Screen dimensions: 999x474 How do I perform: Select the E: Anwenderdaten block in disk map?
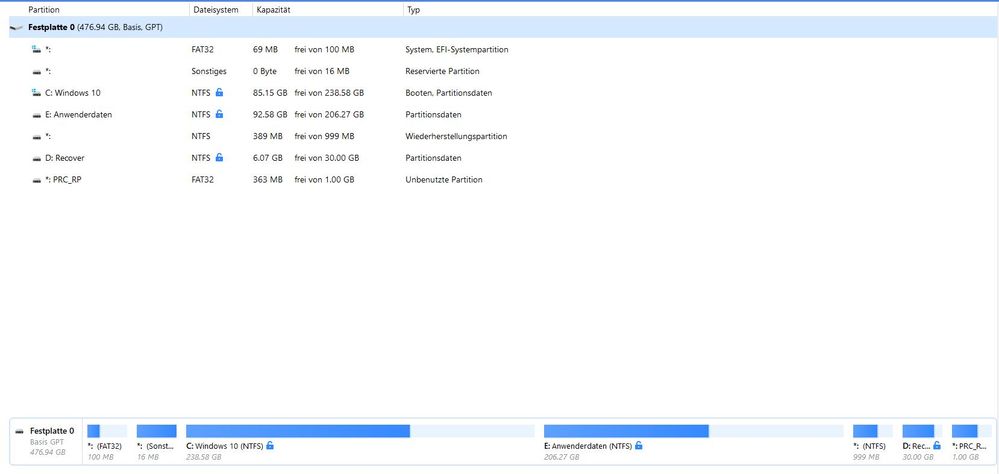pyautogui.click(x=692, y=438)
